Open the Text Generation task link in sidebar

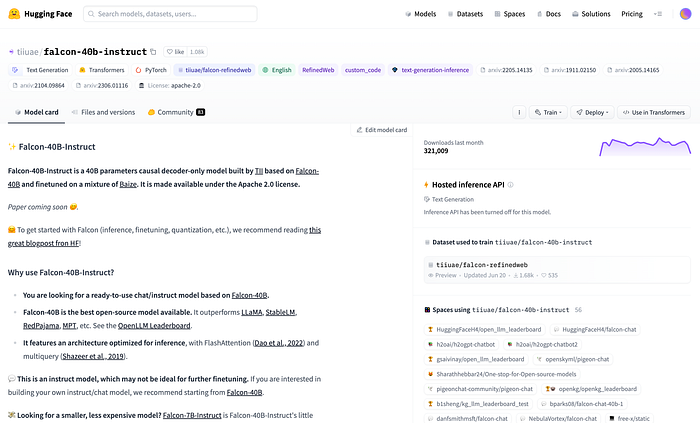(x=449, y=199)
